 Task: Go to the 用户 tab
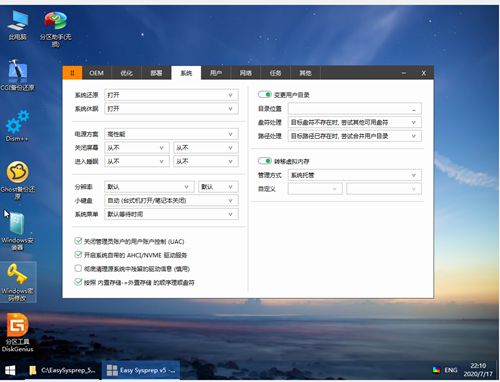click(216, 73)
